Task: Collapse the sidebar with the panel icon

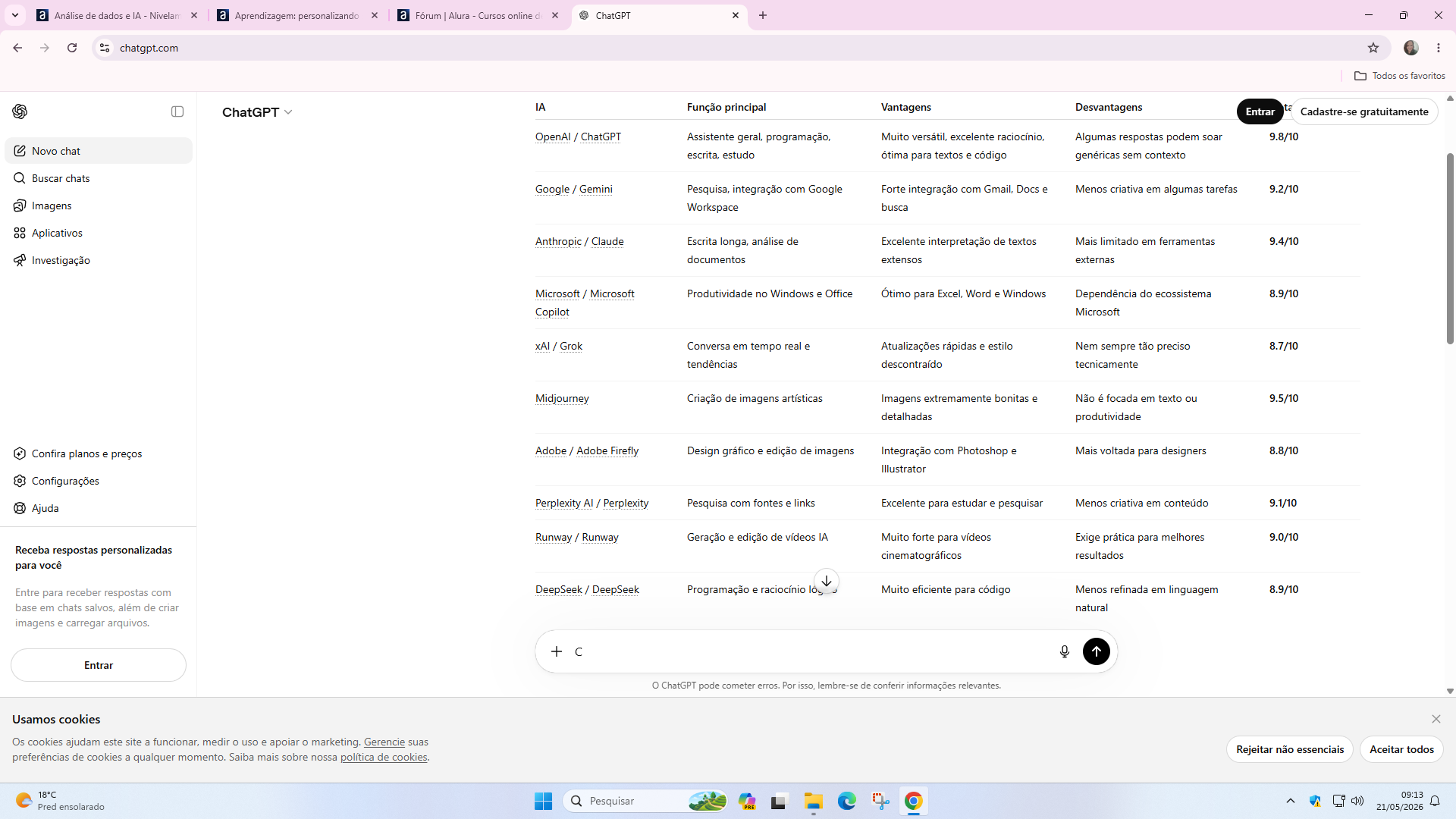Action: click(177, 111)
